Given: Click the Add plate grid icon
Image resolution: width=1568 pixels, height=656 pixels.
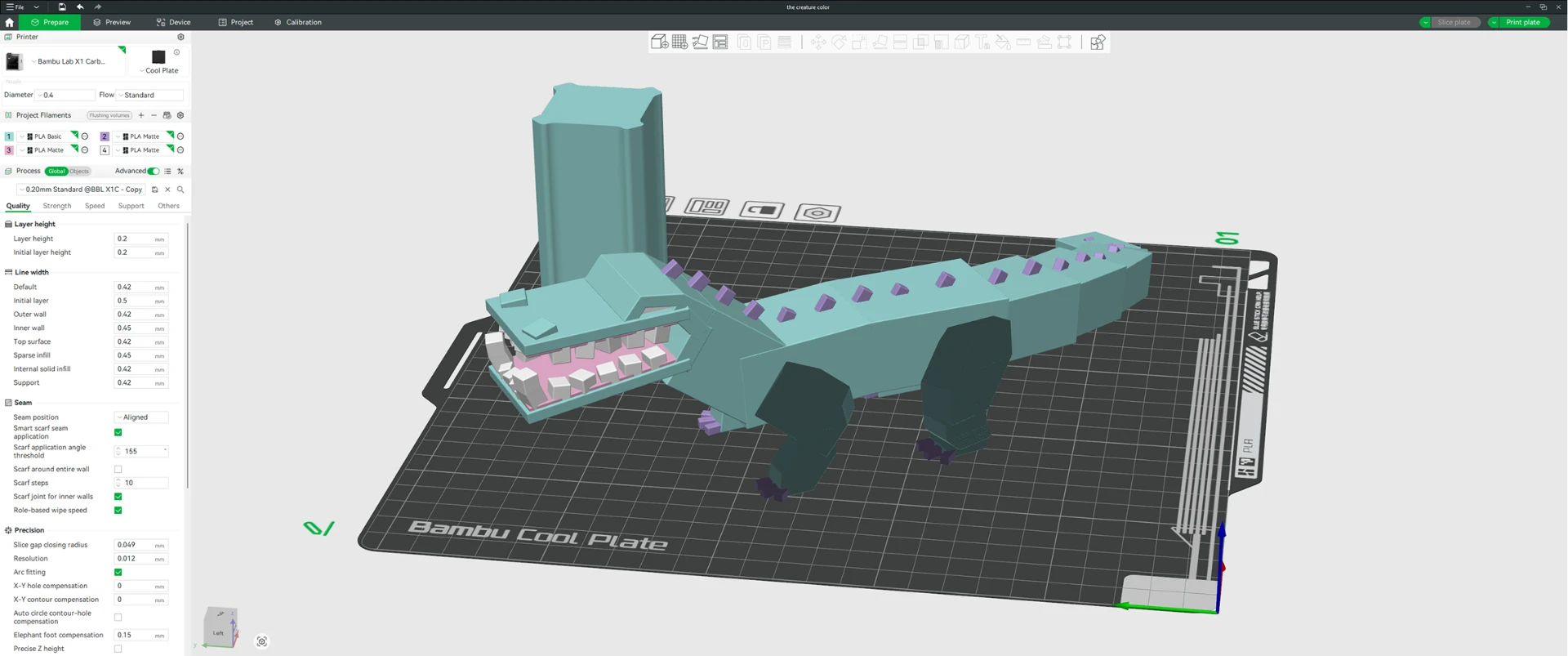Looking at the screenshot, I should coord(679,42).
